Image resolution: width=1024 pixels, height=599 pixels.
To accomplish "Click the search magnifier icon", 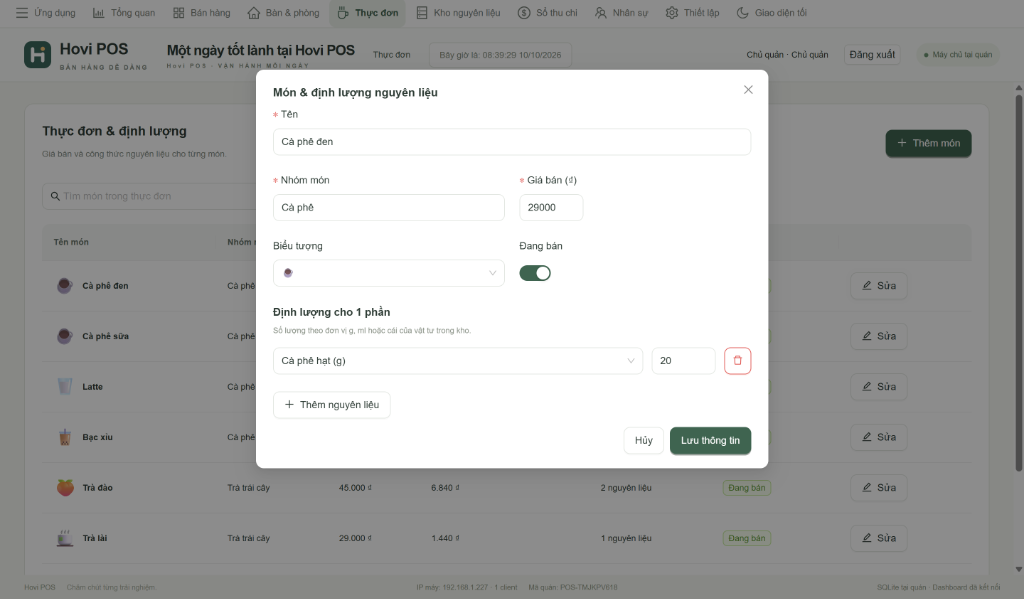I will 55,196.
